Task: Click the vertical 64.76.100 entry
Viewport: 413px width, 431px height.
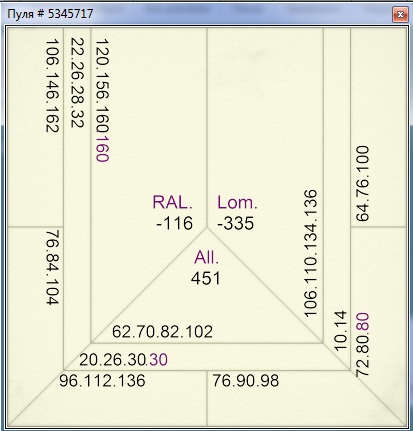Action: coord(363,184)
